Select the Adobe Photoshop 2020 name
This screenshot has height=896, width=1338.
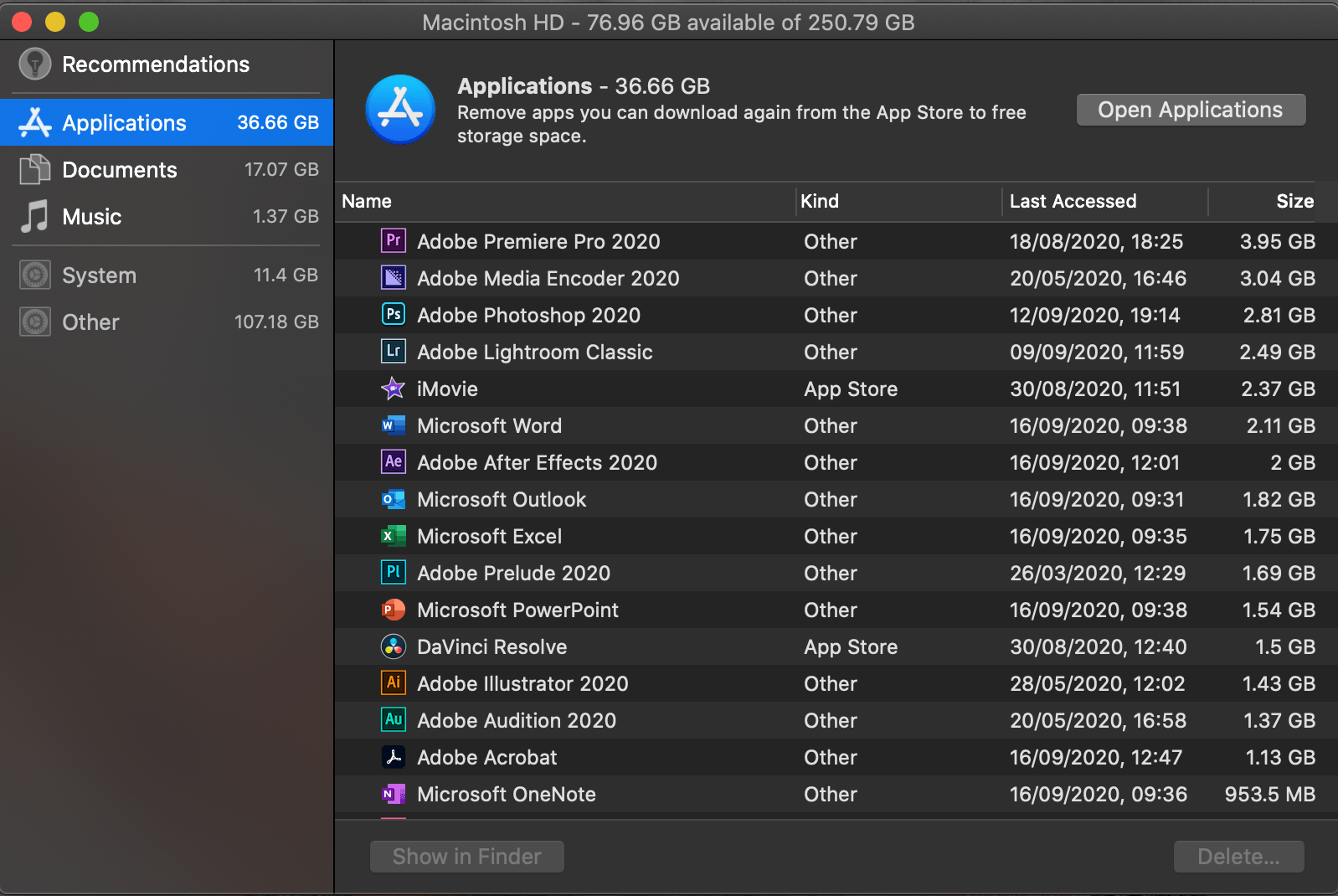tap(528, 315)
